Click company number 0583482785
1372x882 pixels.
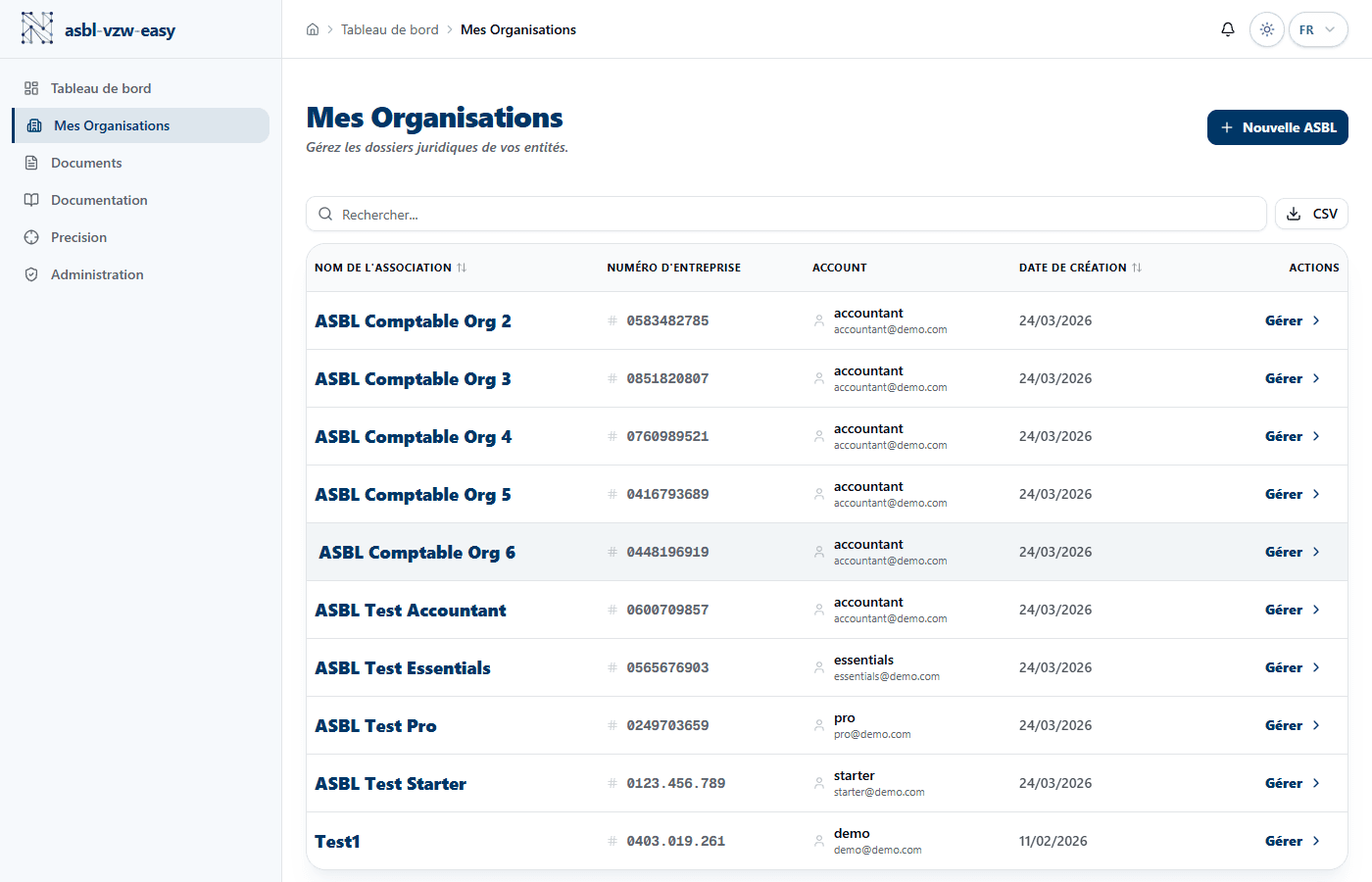click(667, 320)
